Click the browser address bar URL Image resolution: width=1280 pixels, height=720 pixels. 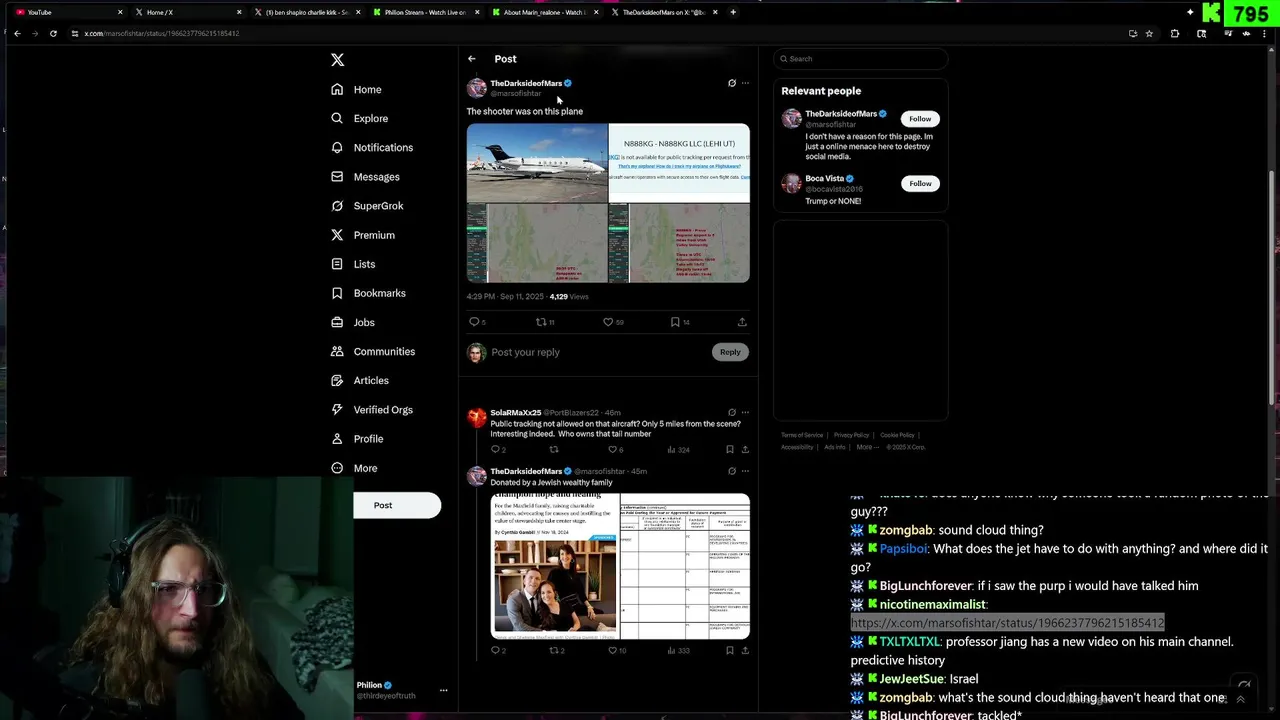(x=162, y=34)
